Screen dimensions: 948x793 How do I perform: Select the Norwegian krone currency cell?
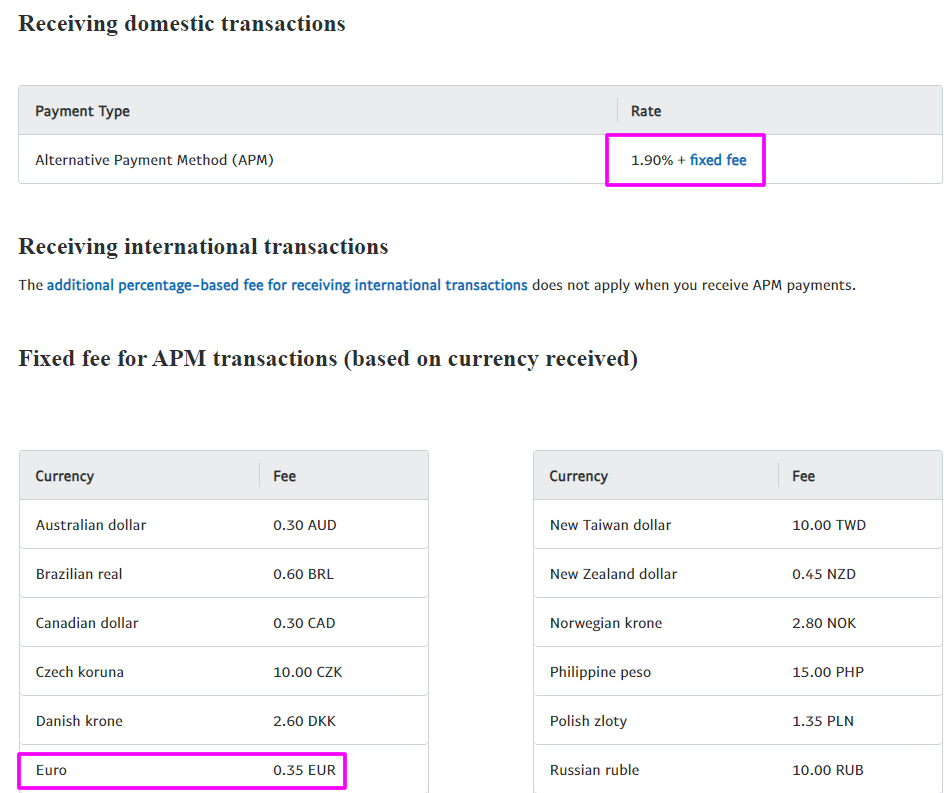pos(606,623)
